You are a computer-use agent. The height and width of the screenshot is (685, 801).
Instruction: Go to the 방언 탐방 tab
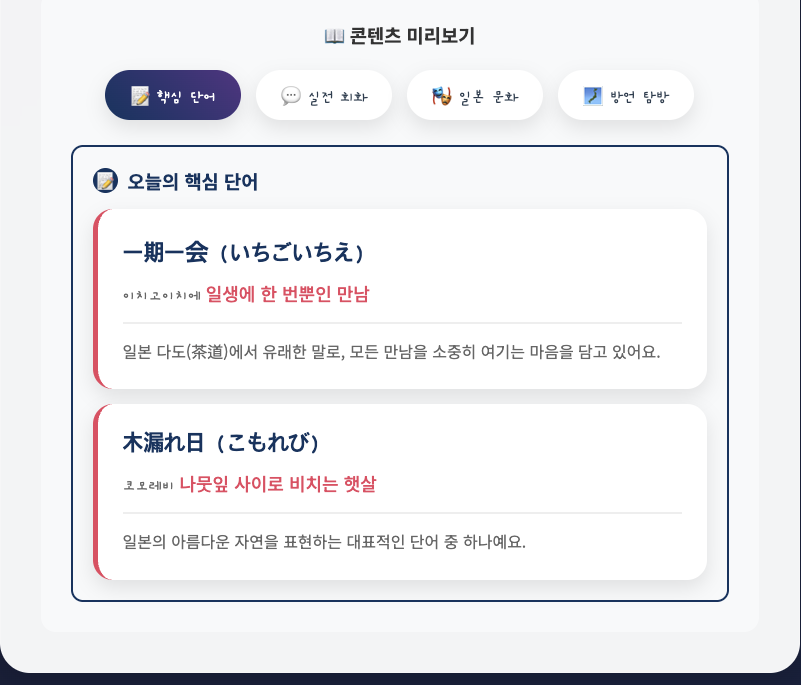(x=626, y=95)
